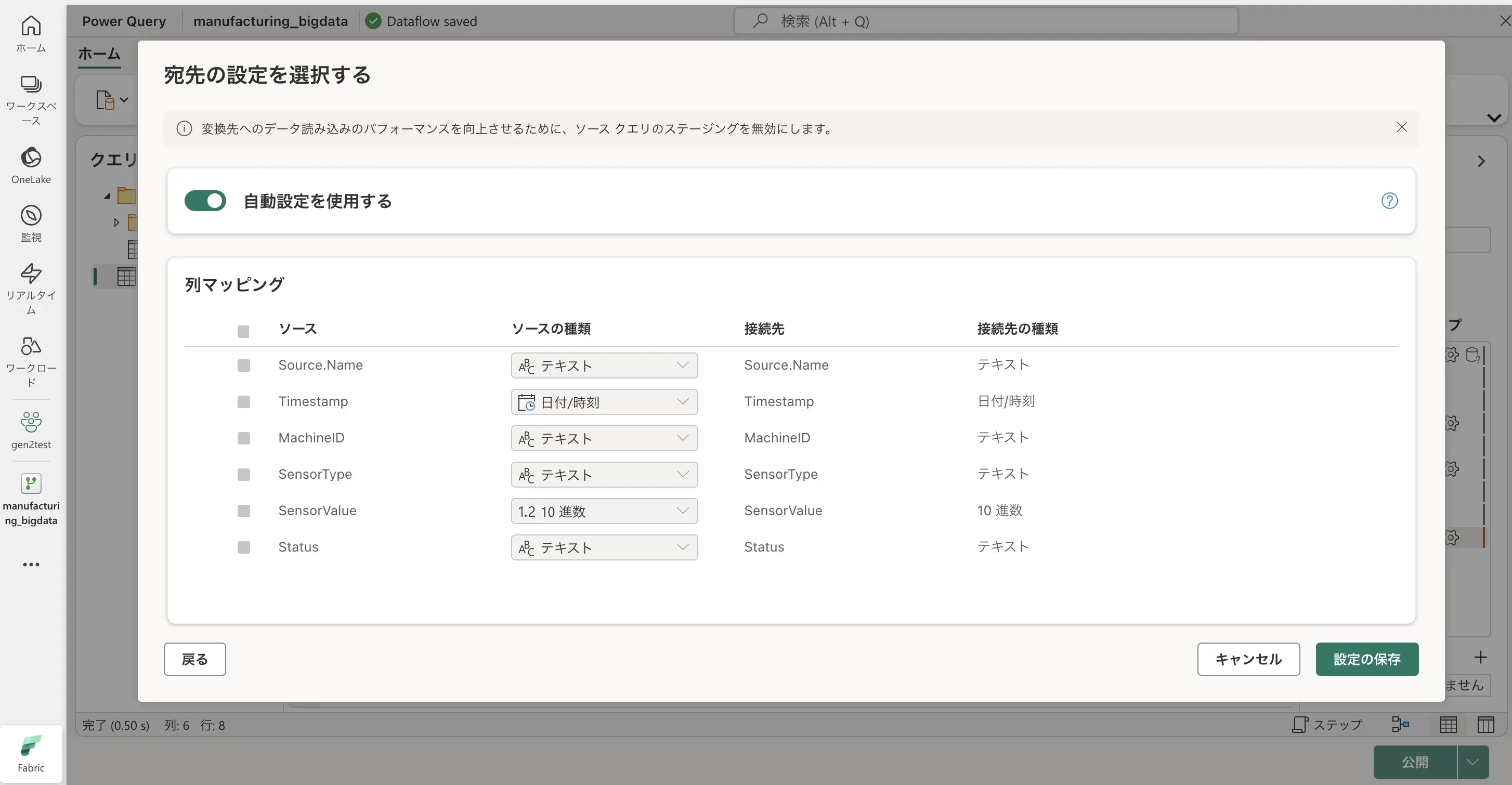Open the 監視 monitoring icon

tap(31, 223)
